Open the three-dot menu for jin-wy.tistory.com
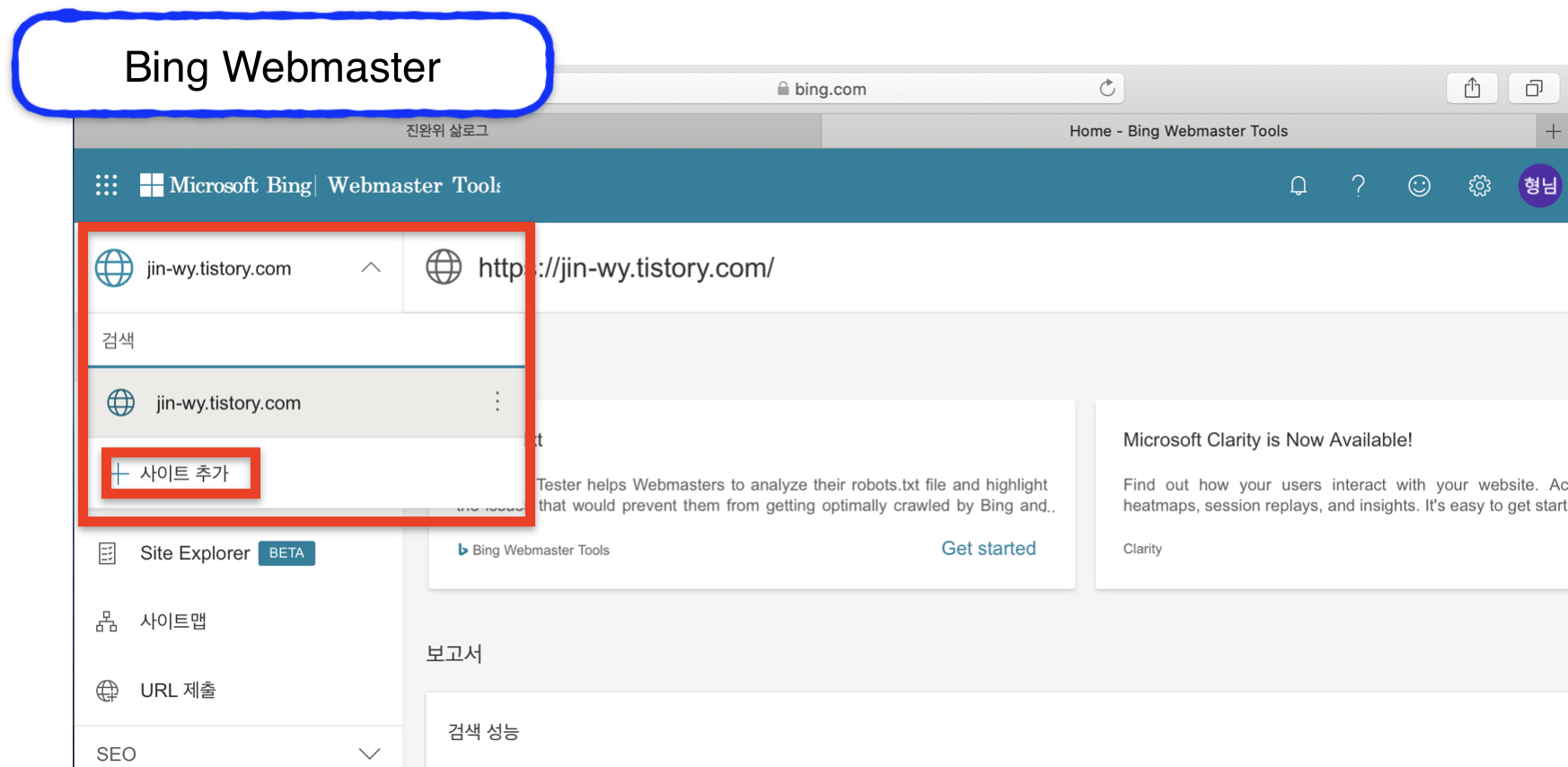The height and width of the screenshot is (767, 1568). (498, 401)
